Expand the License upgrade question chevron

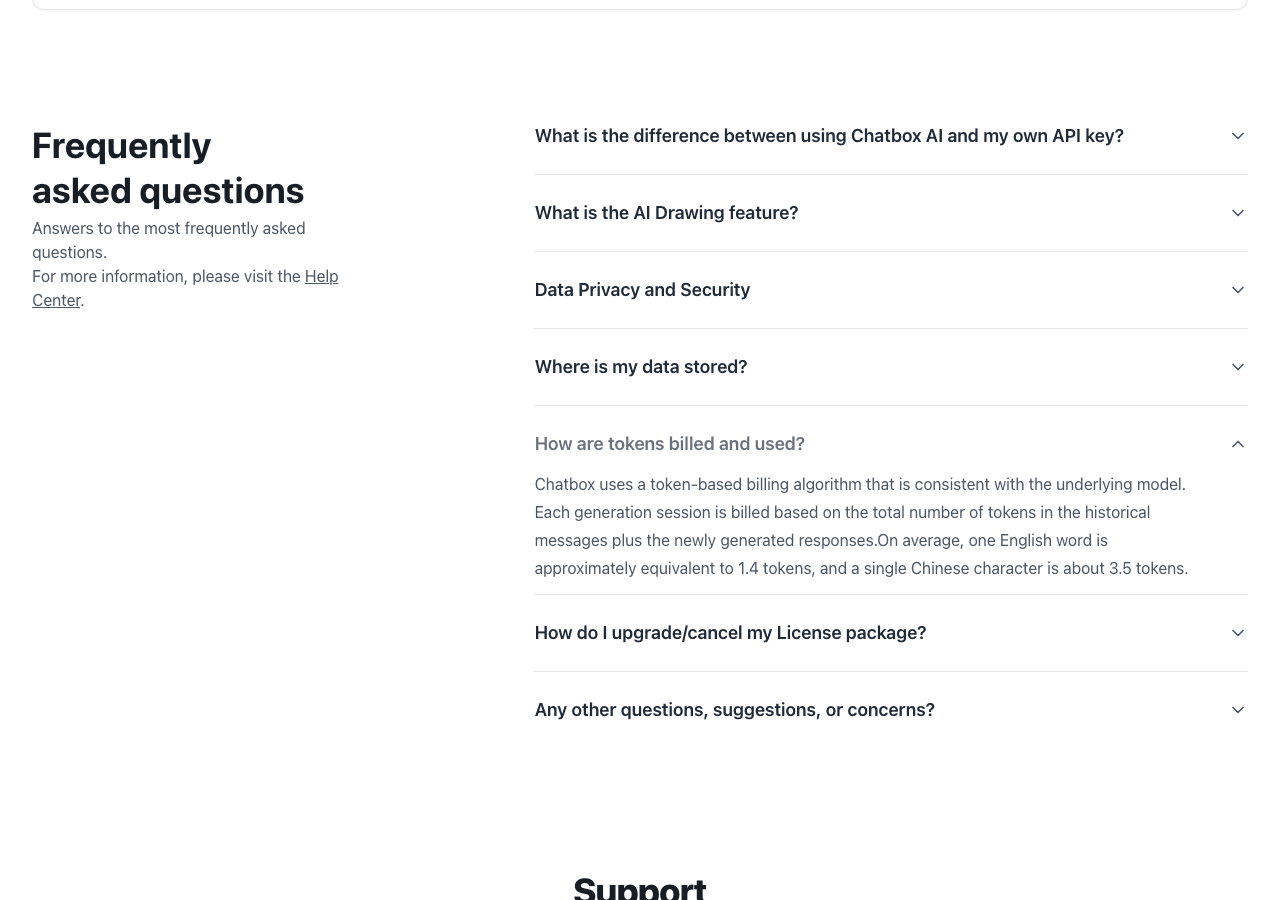click(1237, 632)
